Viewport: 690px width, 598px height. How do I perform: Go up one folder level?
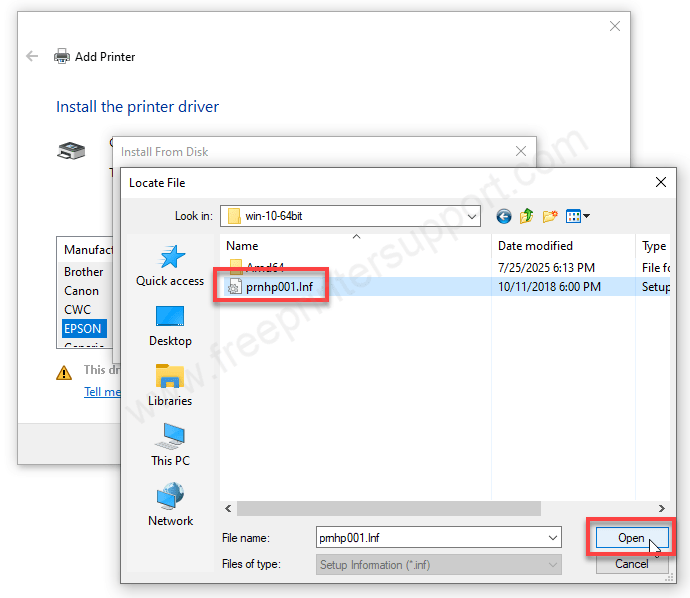[526, 216]
